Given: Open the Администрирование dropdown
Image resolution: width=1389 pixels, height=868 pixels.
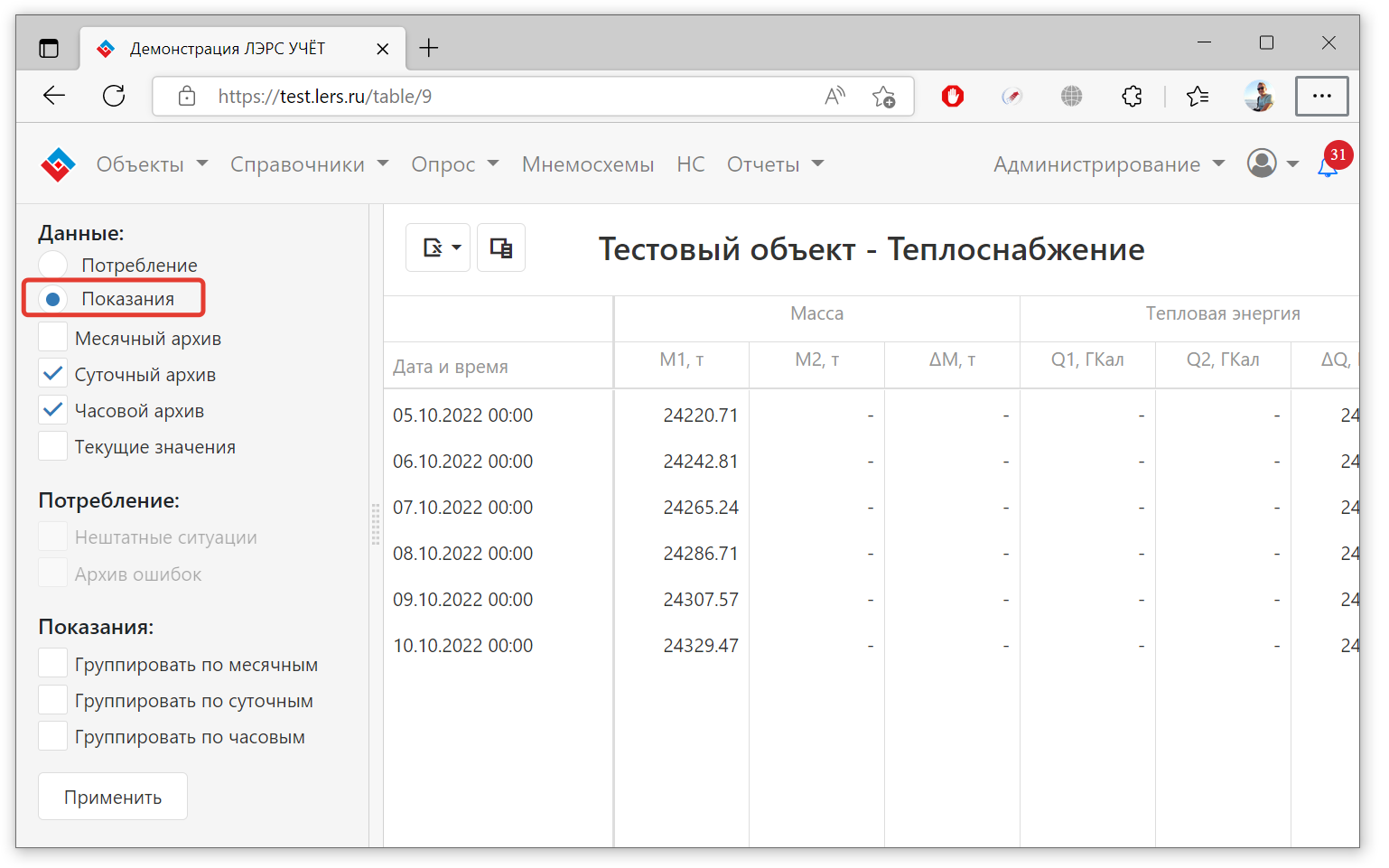Looking at the screenshot, I should pos(1108,164).
